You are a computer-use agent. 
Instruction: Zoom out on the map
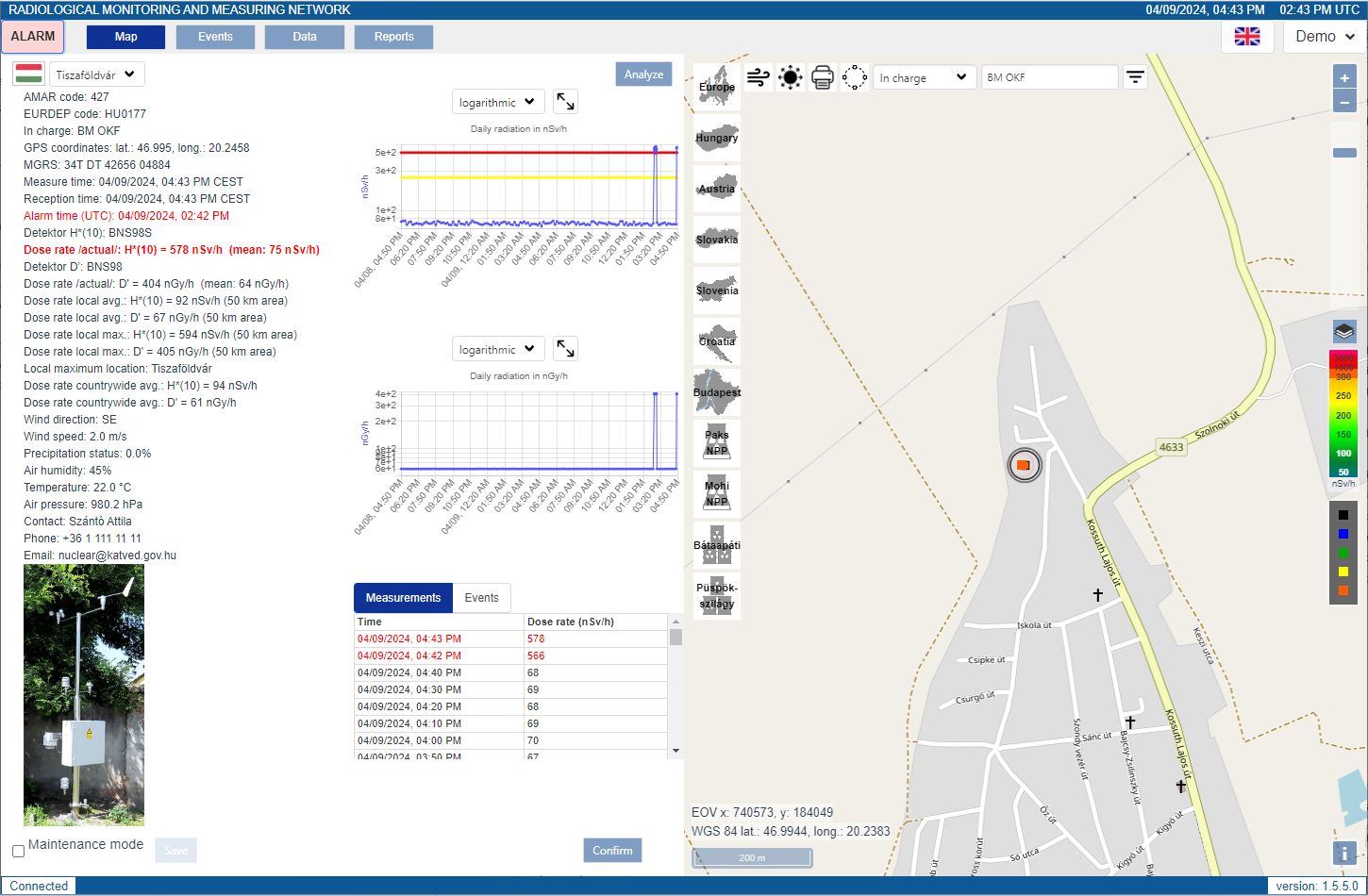(x=1344, y=102)
